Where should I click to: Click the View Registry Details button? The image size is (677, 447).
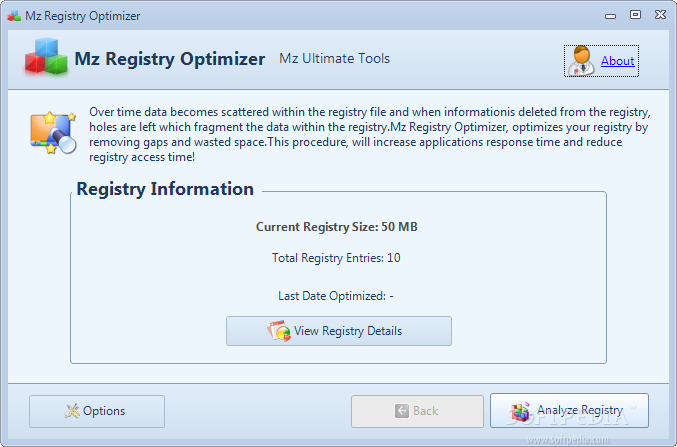(x=338, y=331)
